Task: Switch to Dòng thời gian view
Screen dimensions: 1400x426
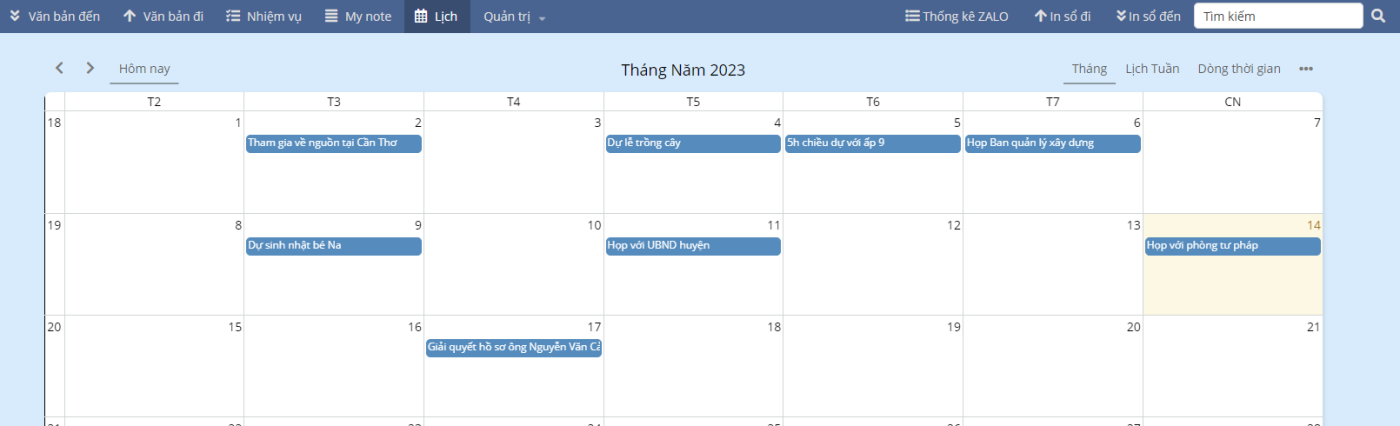Action: 1239,69
